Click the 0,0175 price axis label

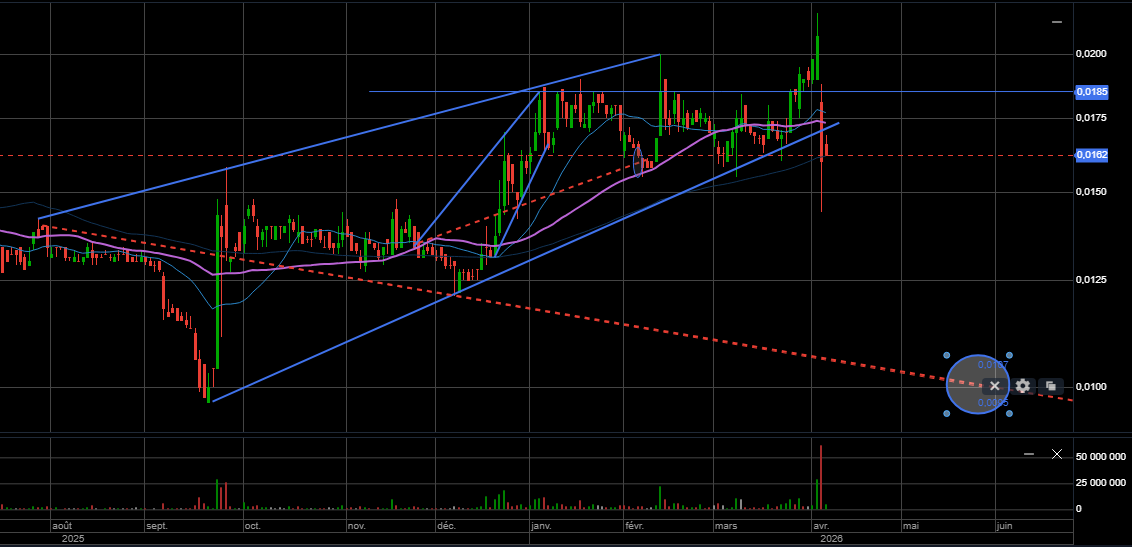click(x=1091, y=118)
